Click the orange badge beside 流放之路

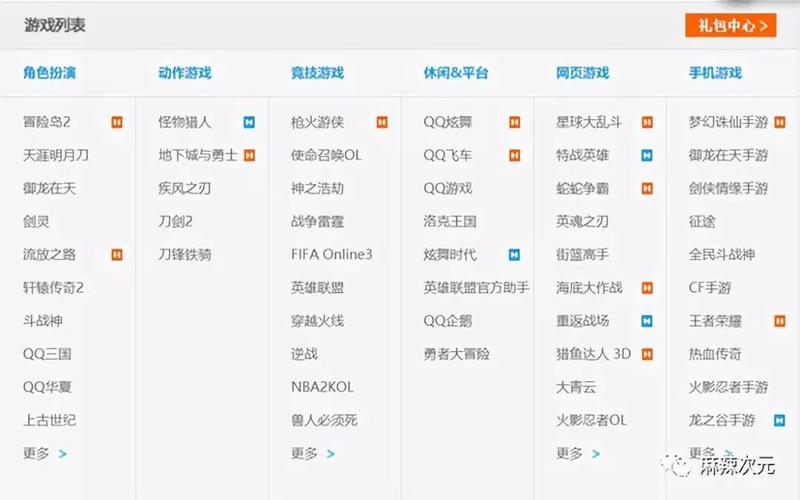coord(117,255)
